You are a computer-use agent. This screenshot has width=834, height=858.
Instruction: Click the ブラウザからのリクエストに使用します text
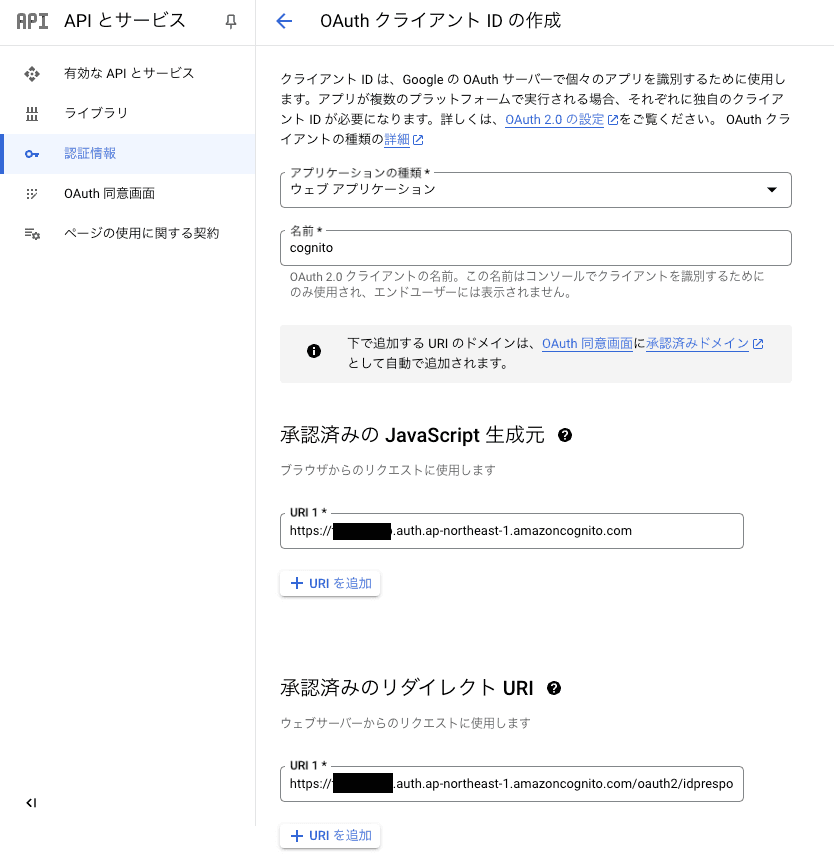388,470
